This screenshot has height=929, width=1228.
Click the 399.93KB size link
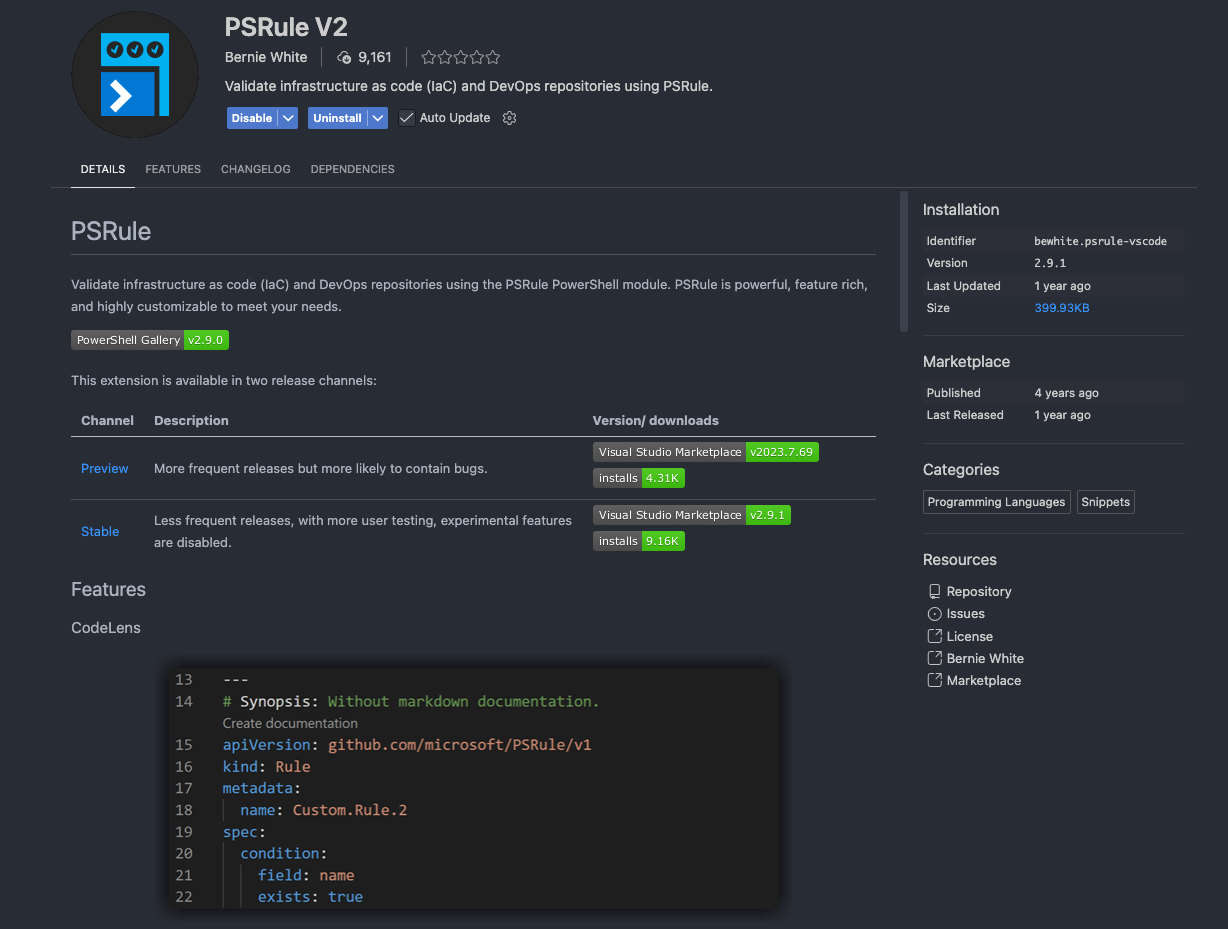1062,308
